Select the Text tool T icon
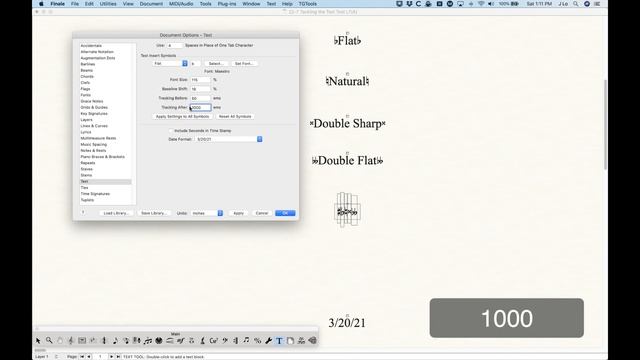 279,340
